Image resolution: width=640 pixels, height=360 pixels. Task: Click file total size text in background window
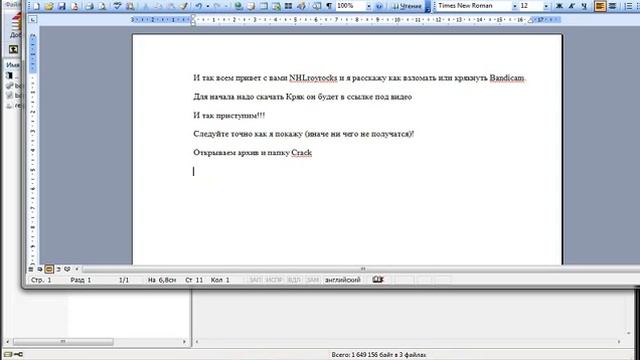(379, 355)
